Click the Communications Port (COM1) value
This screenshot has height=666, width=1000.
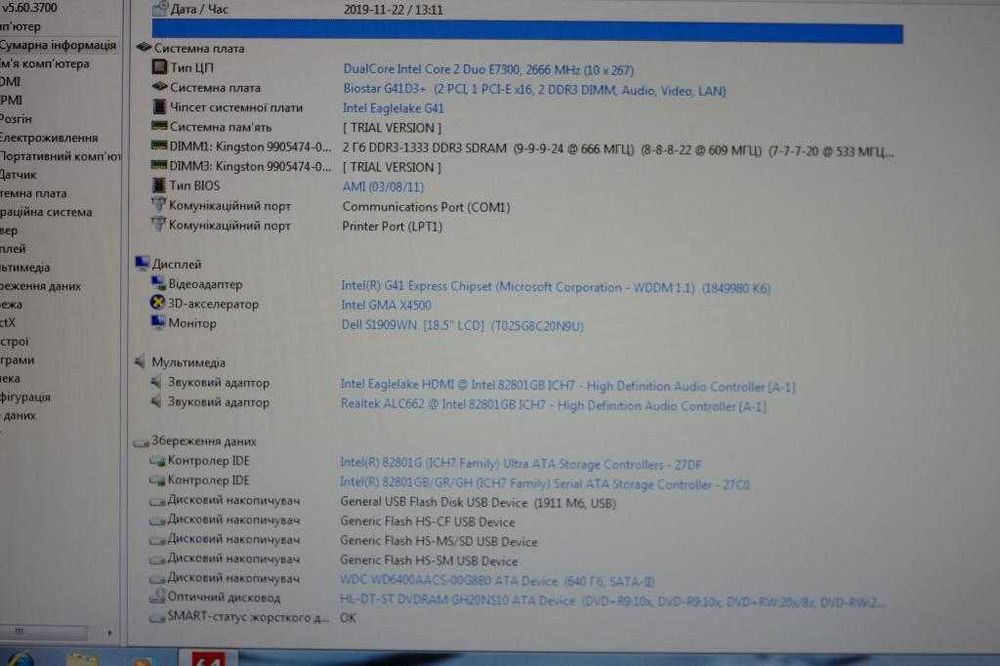pyautogui.click(x=426, y=207)
